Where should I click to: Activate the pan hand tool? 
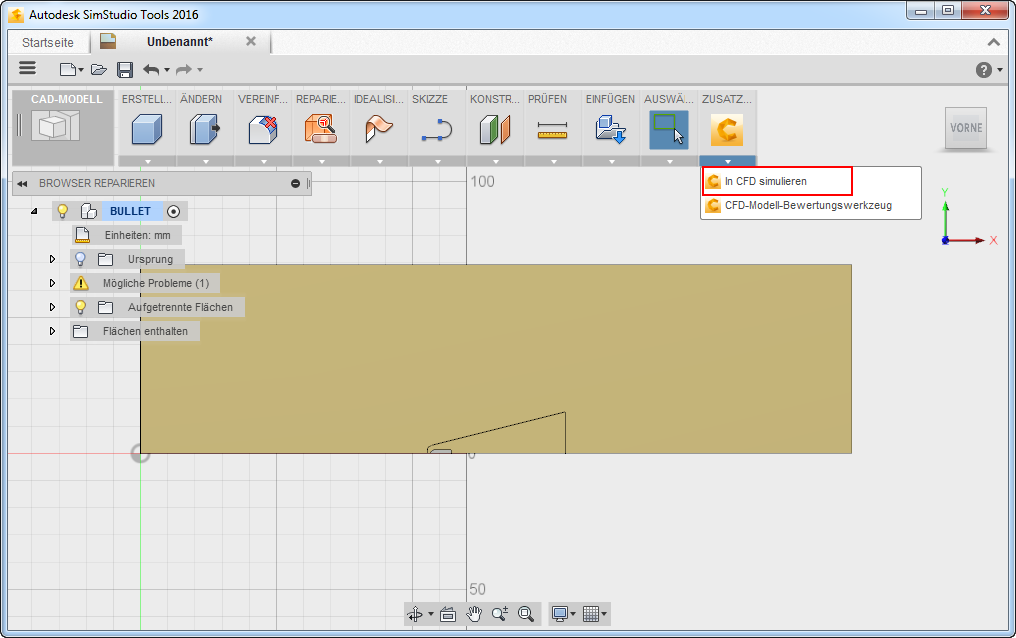tap(474, 613)
